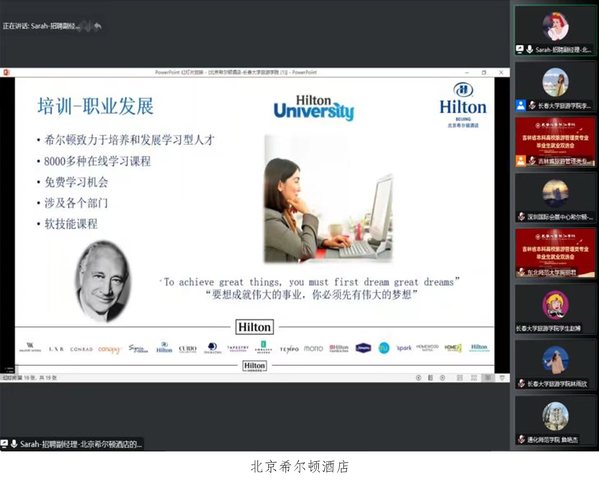Image resolution: width=599 pixels, height=481 pixels.
Task: Click the orange co-host badge on third participant
Action: (x=521, y=161)
